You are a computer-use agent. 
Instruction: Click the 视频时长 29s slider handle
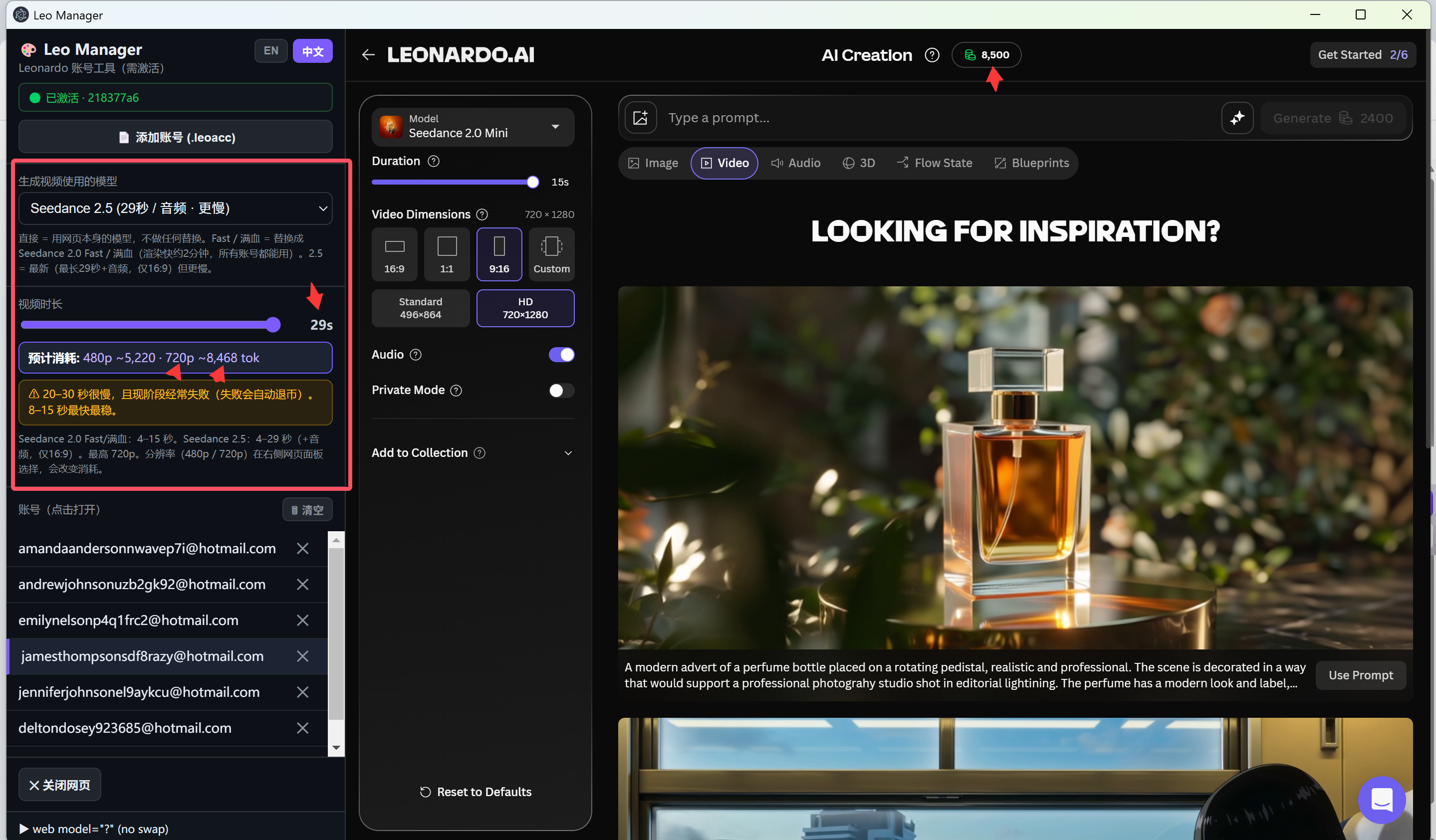(273, 325)
